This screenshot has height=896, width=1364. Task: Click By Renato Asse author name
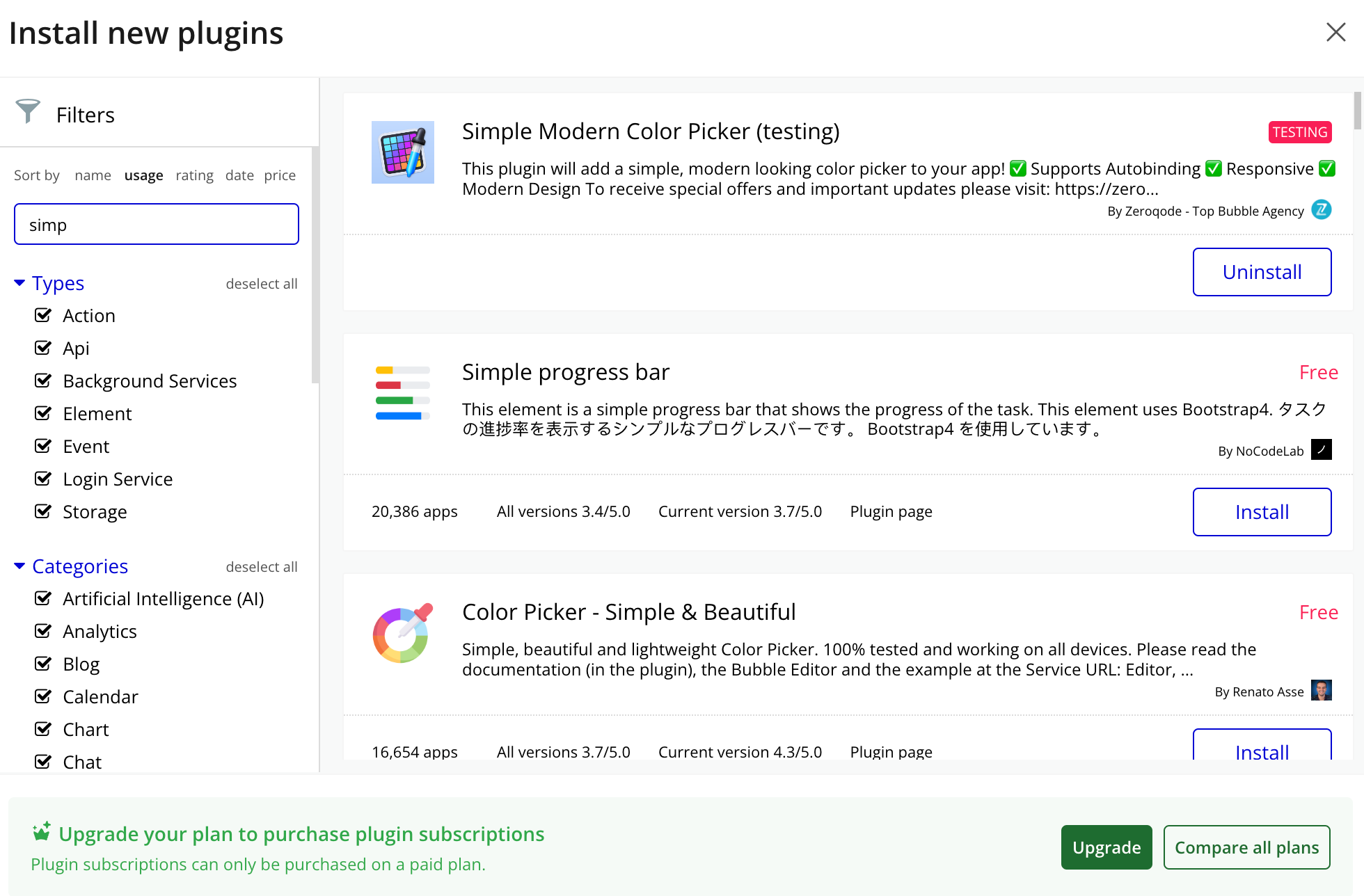click(1259, 691)
